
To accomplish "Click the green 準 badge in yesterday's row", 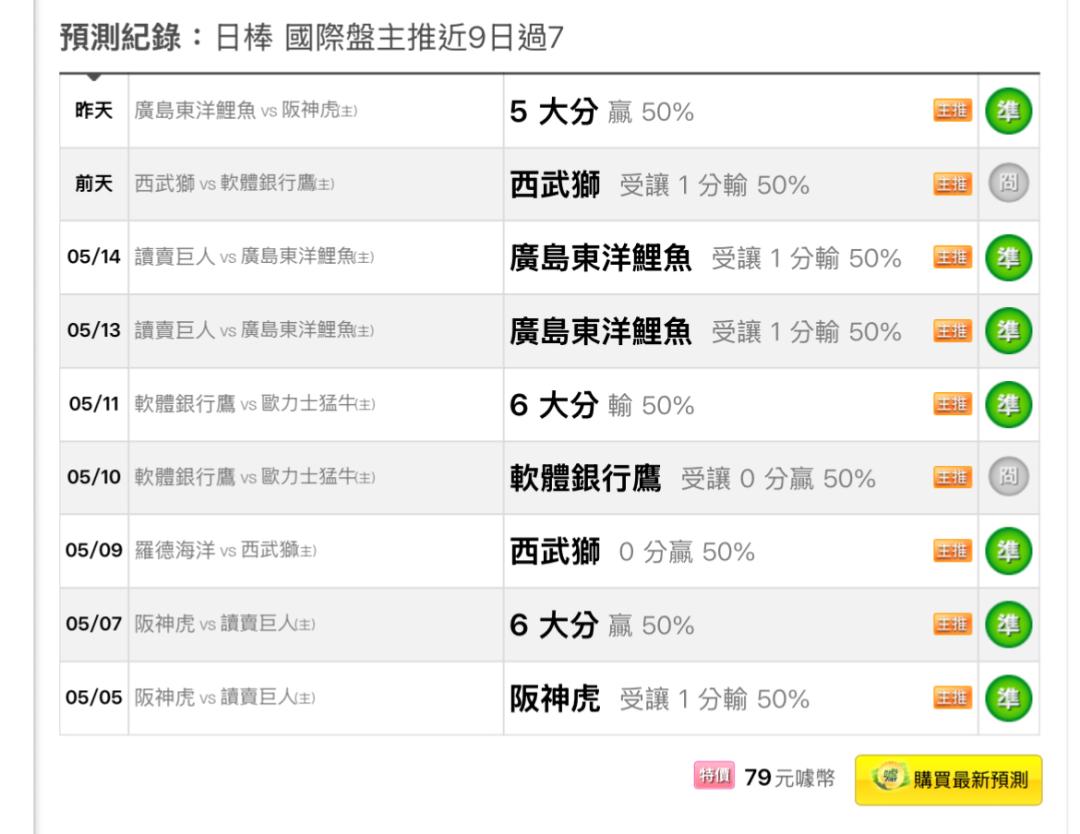I will (x=1008, y=111).
